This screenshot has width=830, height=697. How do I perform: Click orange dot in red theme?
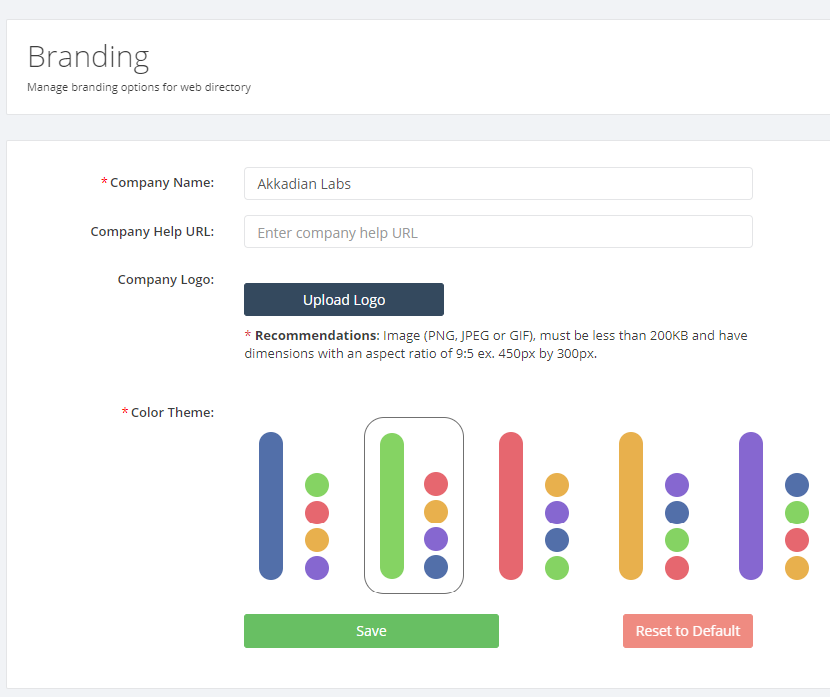coord(557,485)
